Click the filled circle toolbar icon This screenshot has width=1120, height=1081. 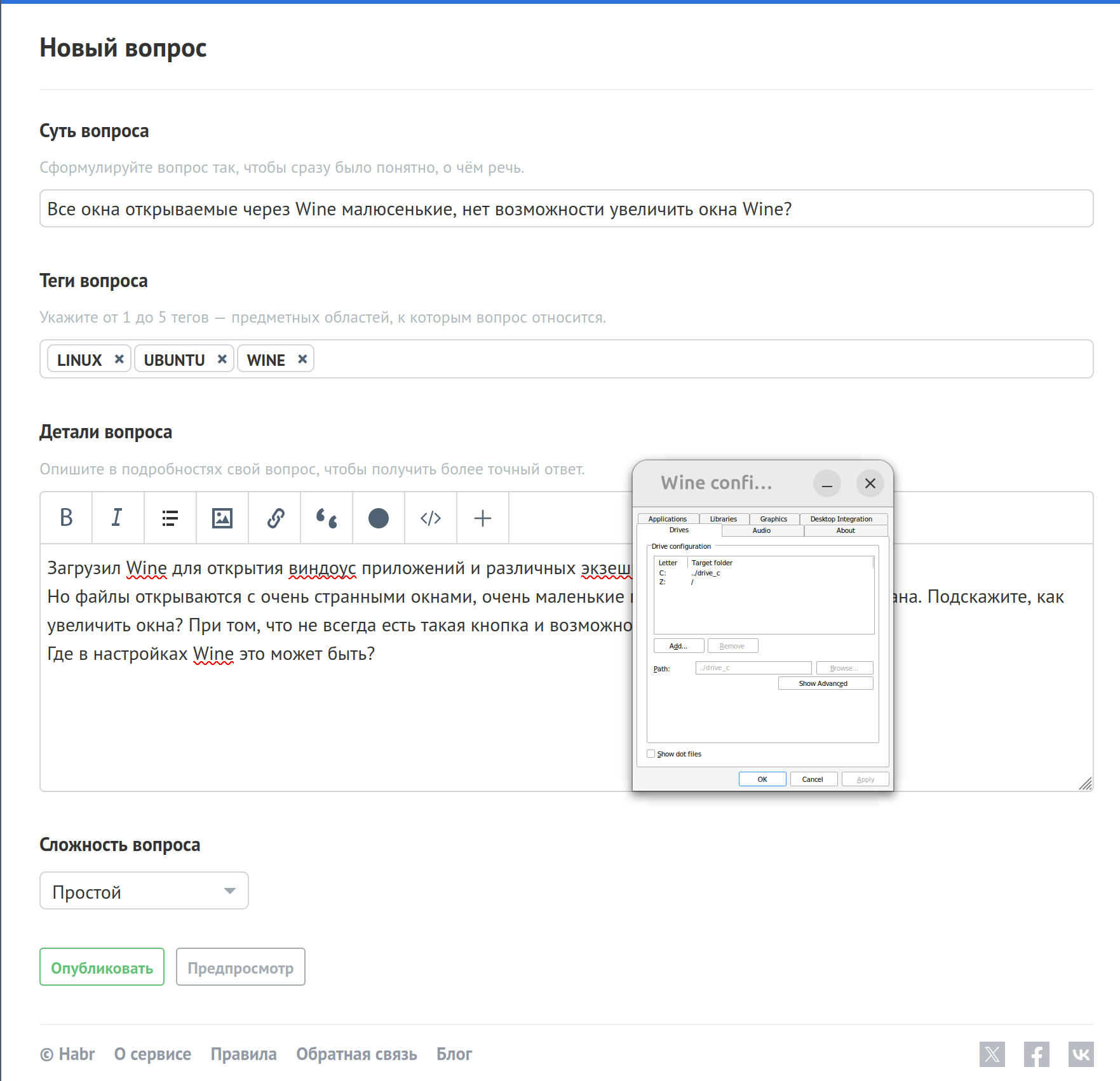[378, 518]
